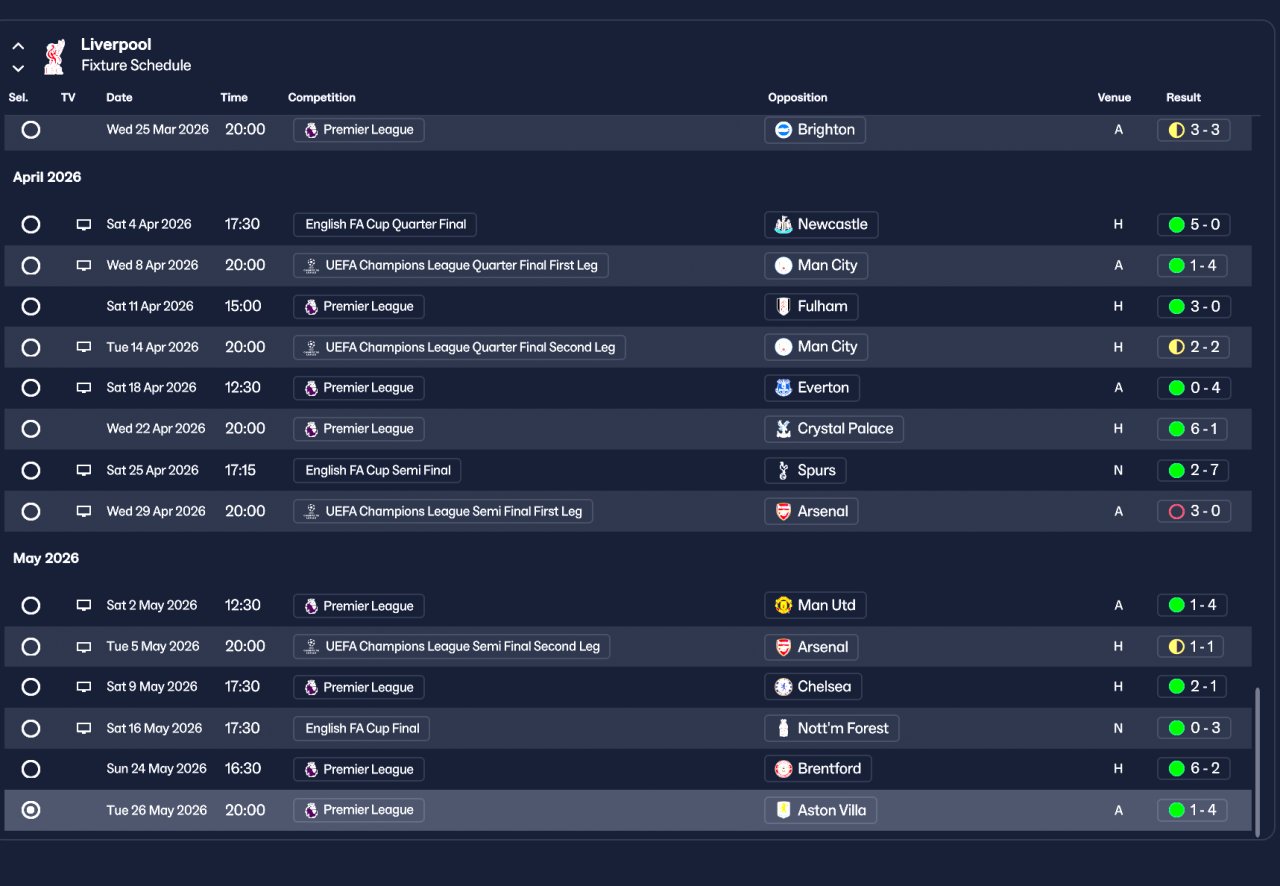Screen dimensions: 1280x886
Task: Open Champions League Semi Final First Leg
Action: (443, 512)
